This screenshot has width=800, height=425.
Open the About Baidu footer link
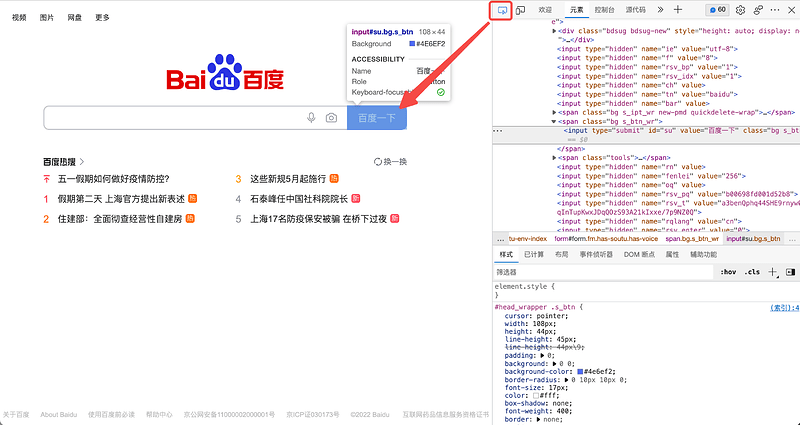pos(59,414)
